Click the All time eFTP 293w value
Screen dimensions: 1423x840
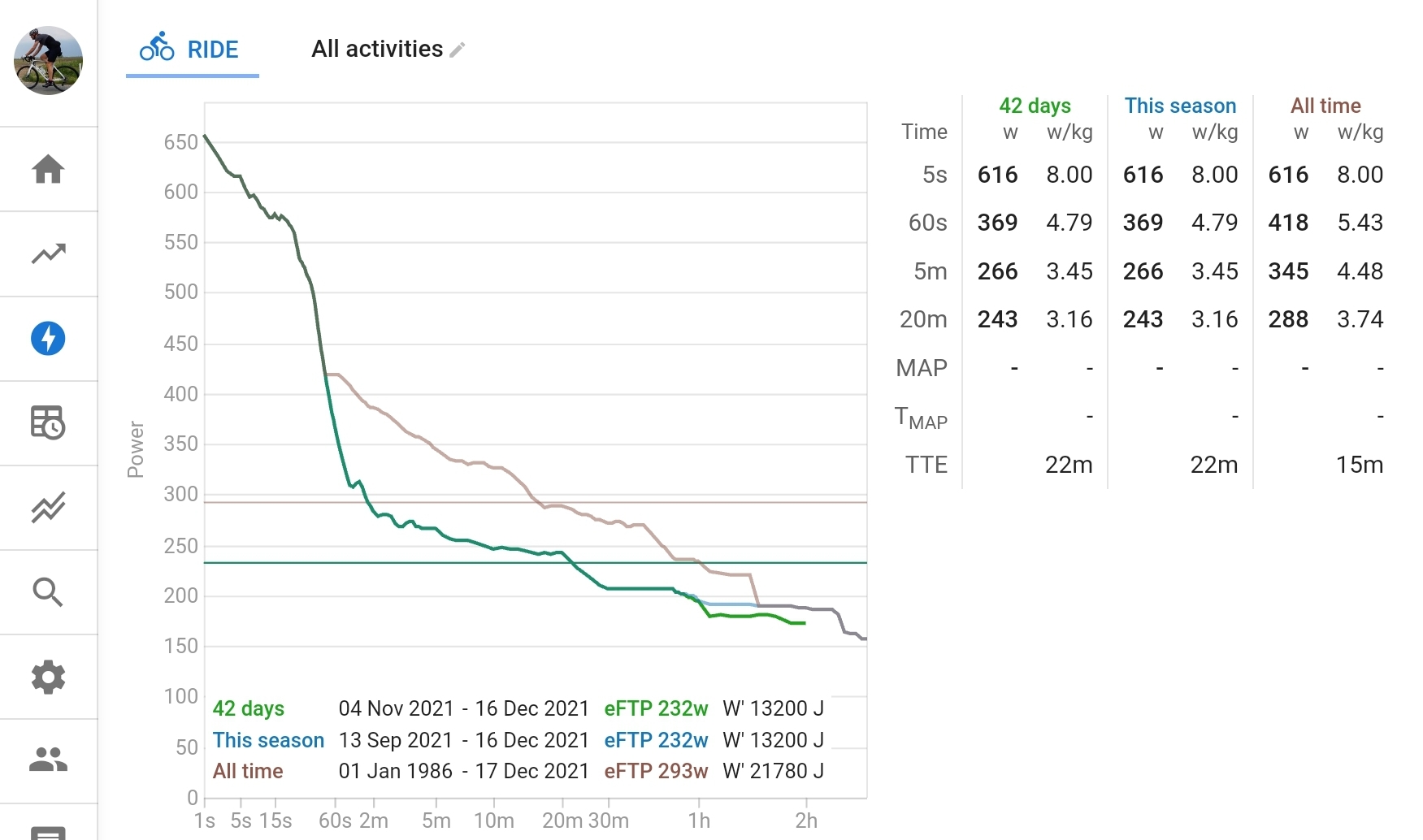click(x=656, y=771)
